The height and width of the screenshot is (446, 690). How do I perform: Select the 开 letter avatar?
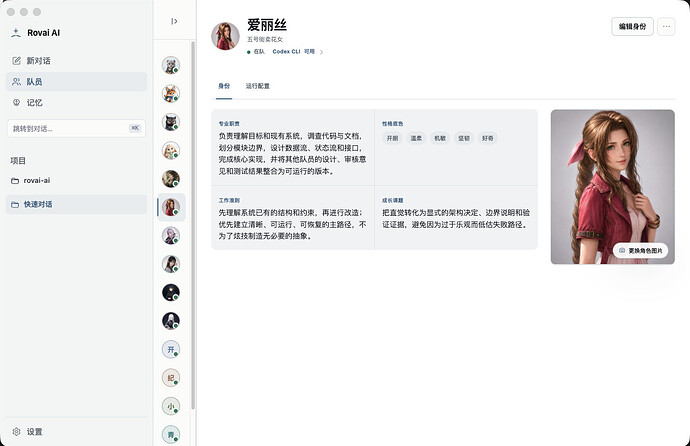171,349
